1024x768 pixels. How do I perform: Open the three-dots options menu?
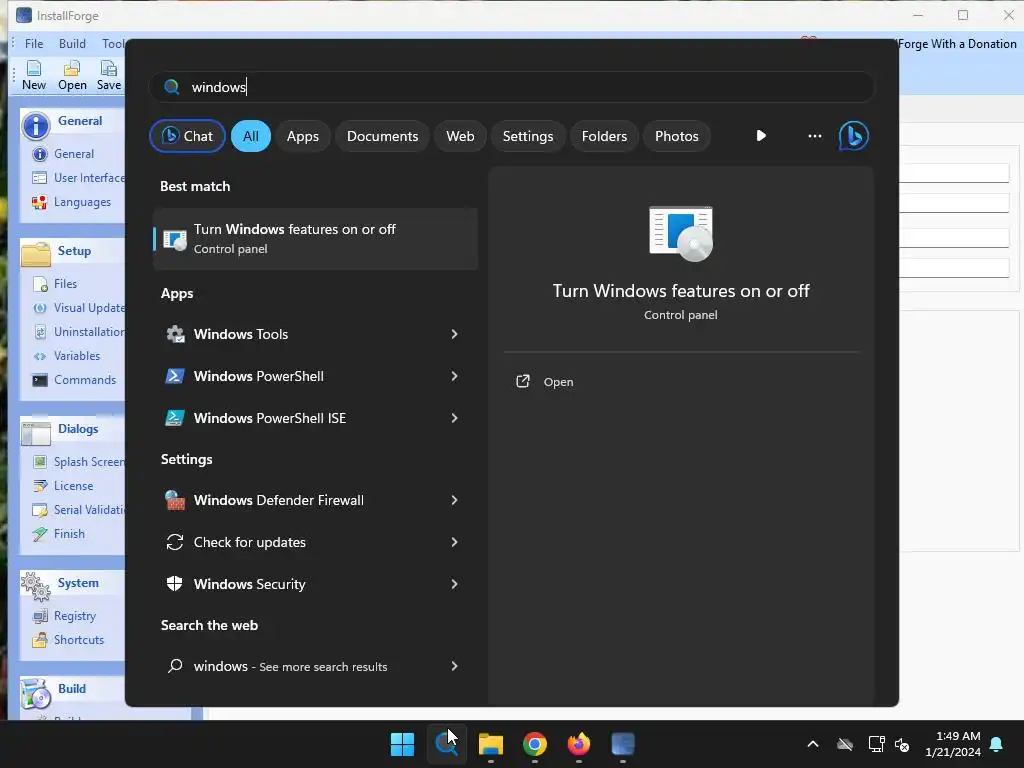(814, 136)
